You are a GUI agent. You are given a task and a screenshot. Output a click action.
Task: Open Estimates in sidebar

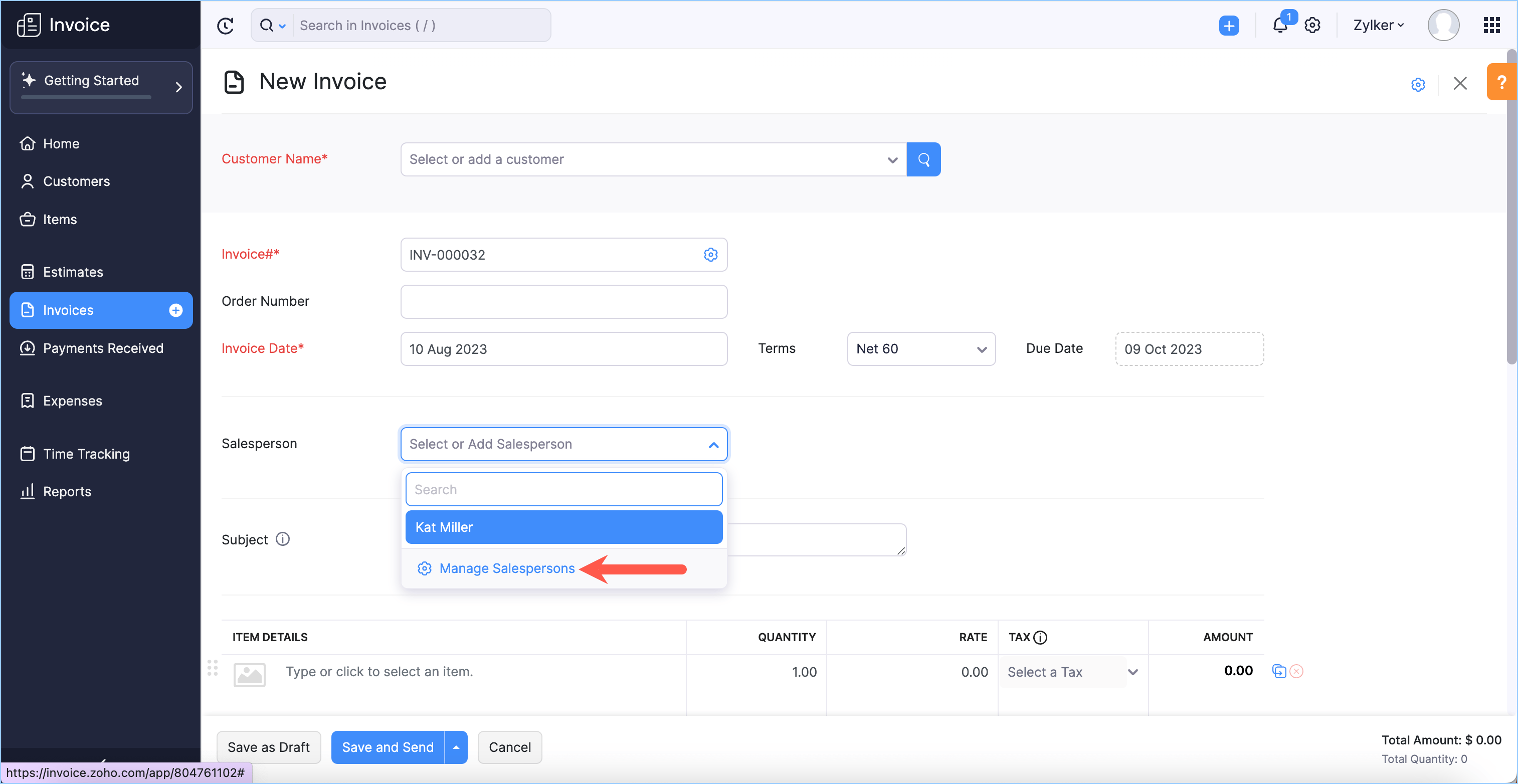pyautogui.click(x=101, y=272)
